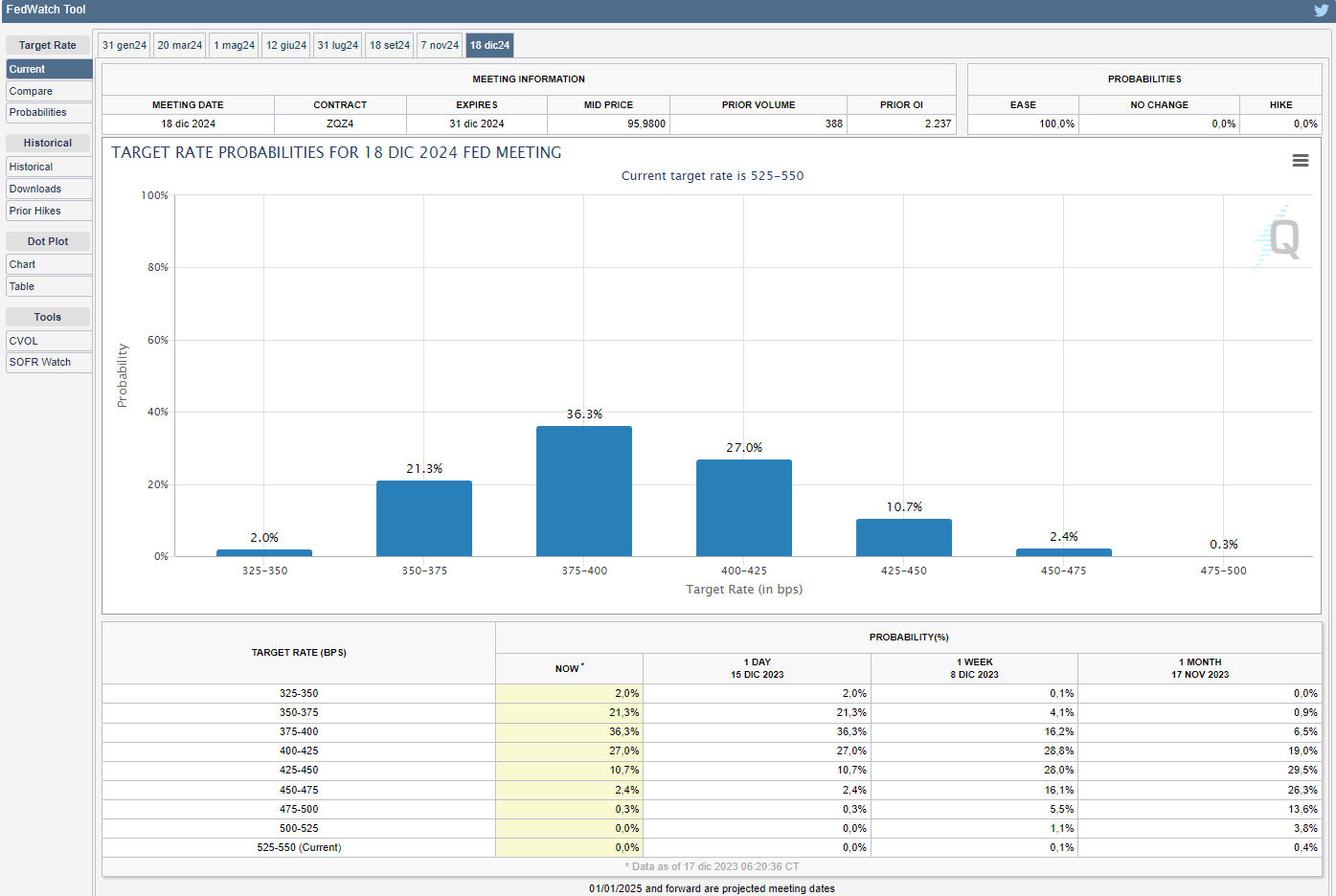1336x896 pixels.
Task: Switch to the 20 mar24 meeting tab
Action: pyautogui.click(x=180, y=45)
